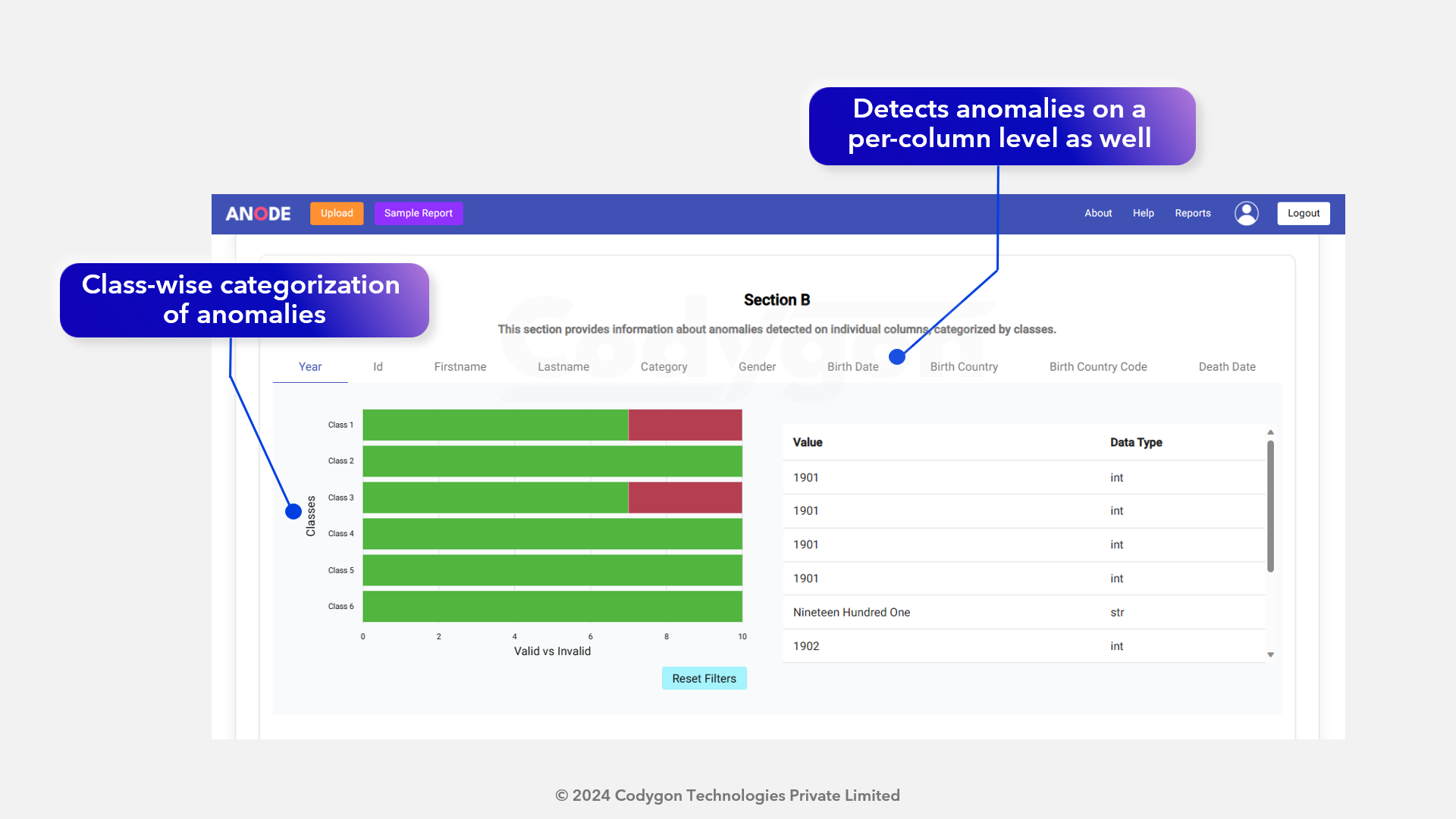Switch to the Gender tab

[x=757, y=367]
